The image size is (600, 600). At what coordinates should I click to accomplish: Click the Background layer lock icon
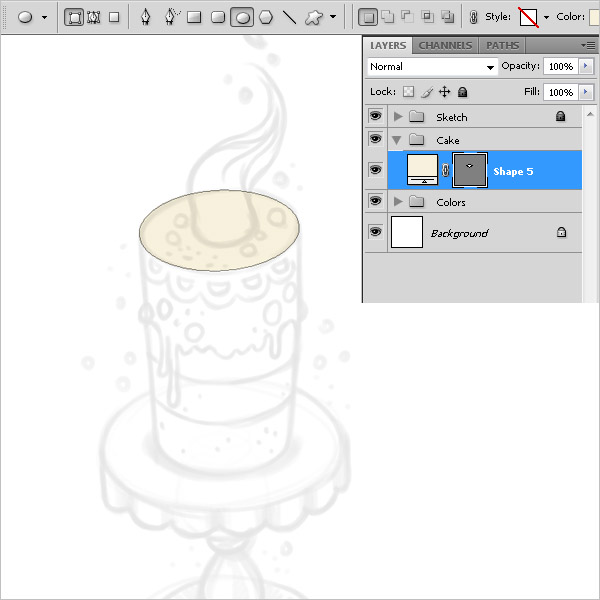coord(561,232)
